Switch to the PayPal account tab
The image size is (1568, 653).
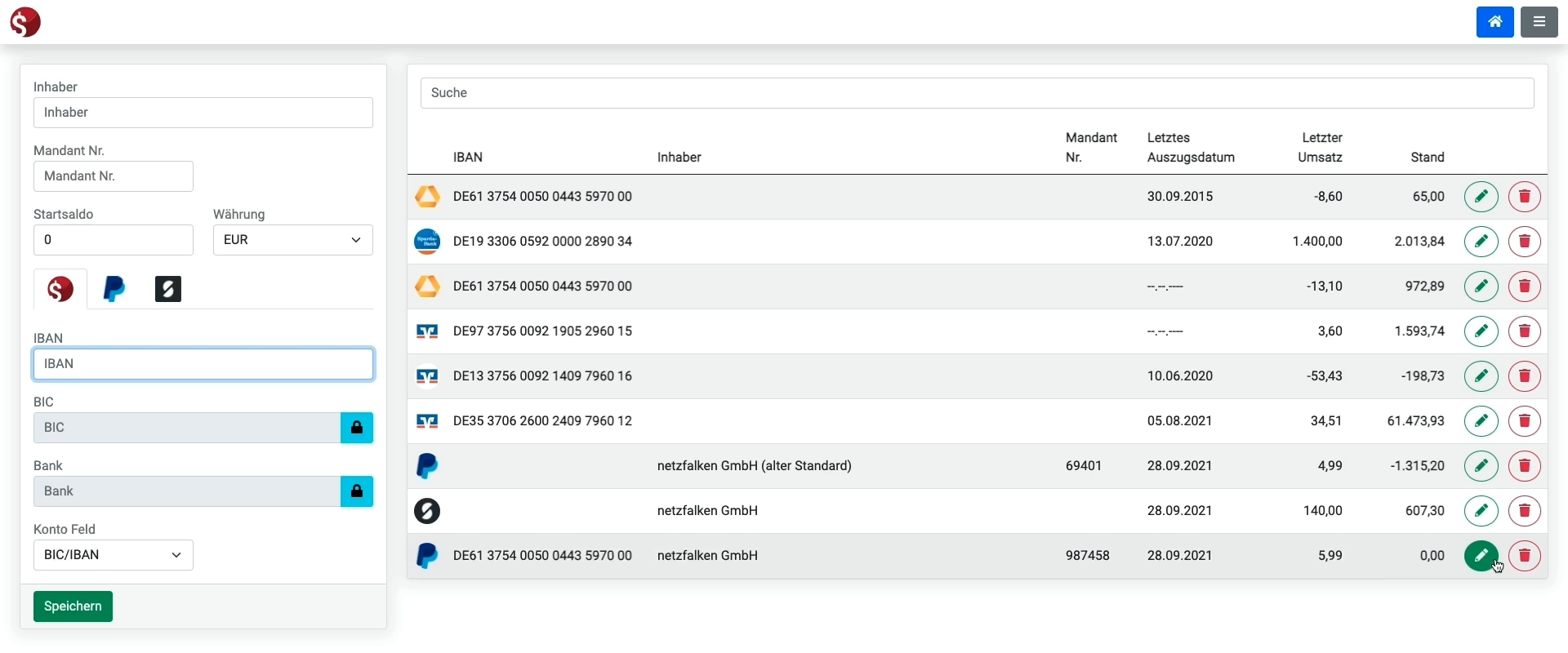[114, 289]
